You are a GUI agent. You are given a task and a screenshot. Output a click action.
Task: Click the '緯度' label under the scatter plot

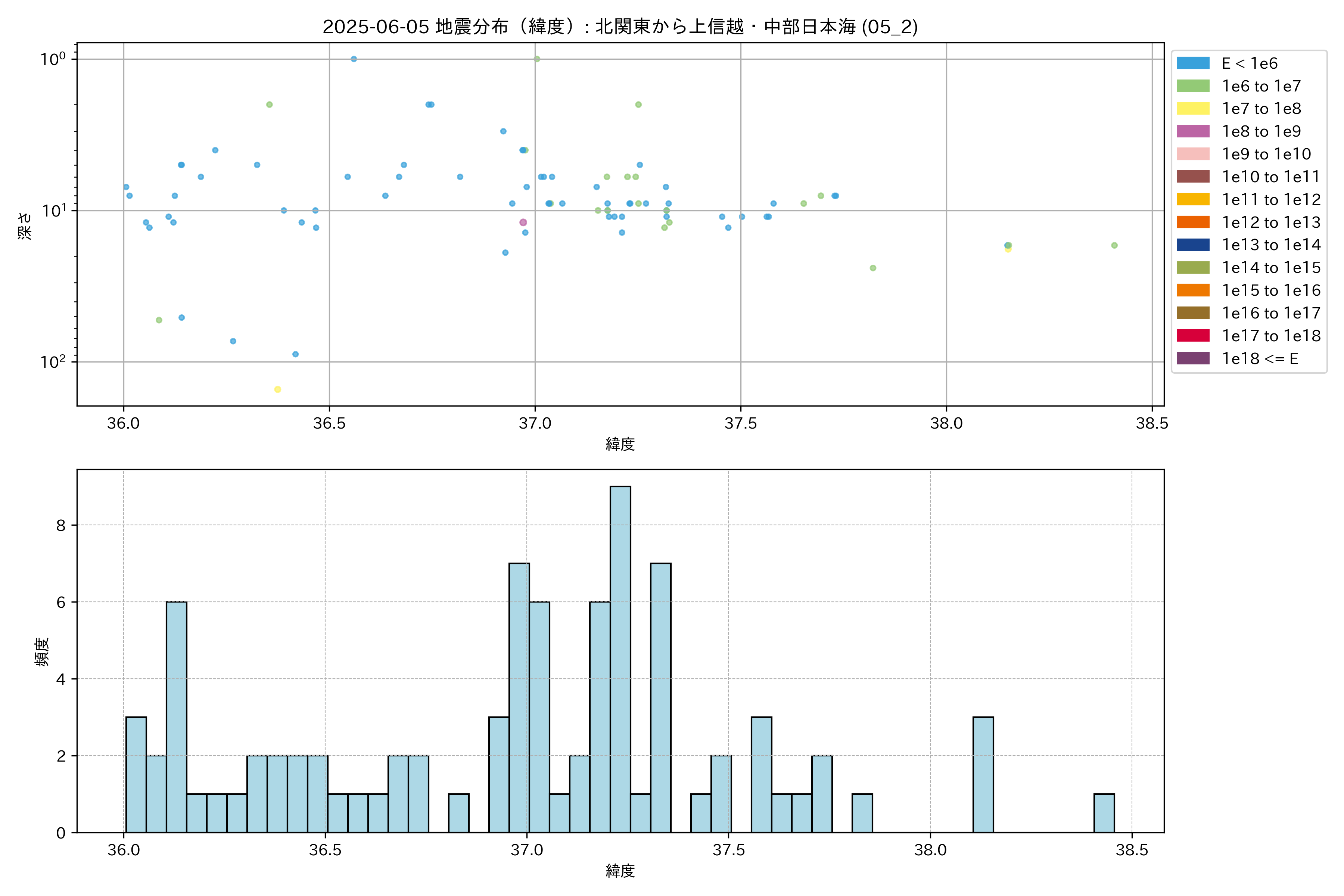click(620, 444)
